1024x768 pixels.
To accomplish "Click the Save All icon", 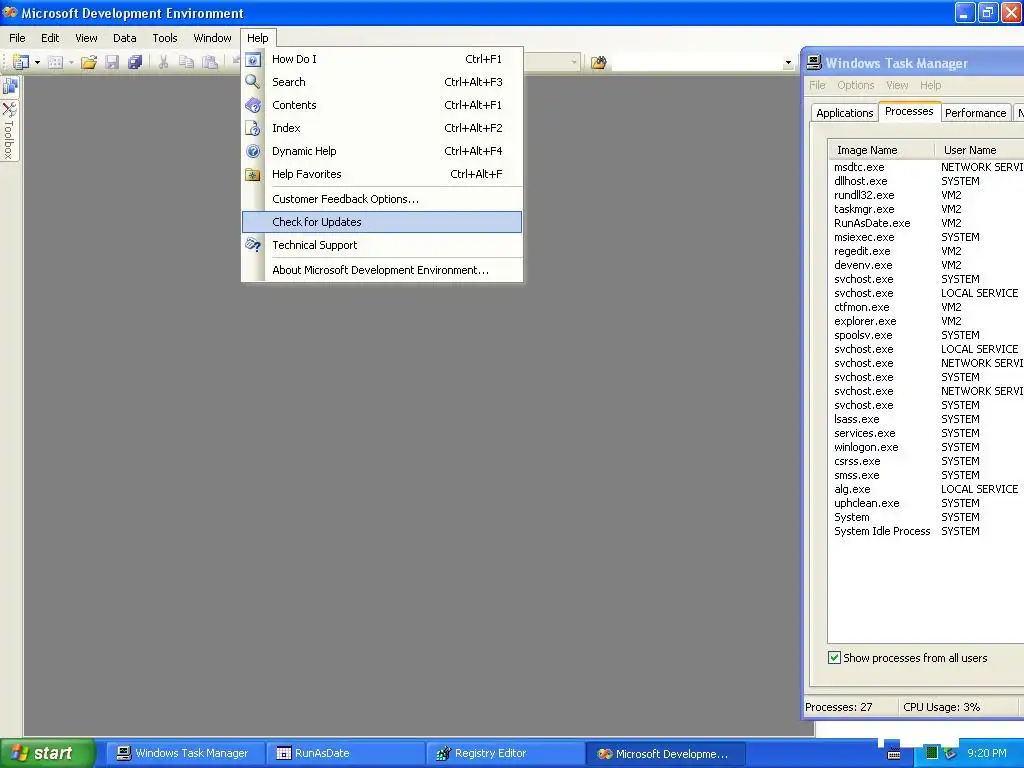I will click(x=135, y=62).
